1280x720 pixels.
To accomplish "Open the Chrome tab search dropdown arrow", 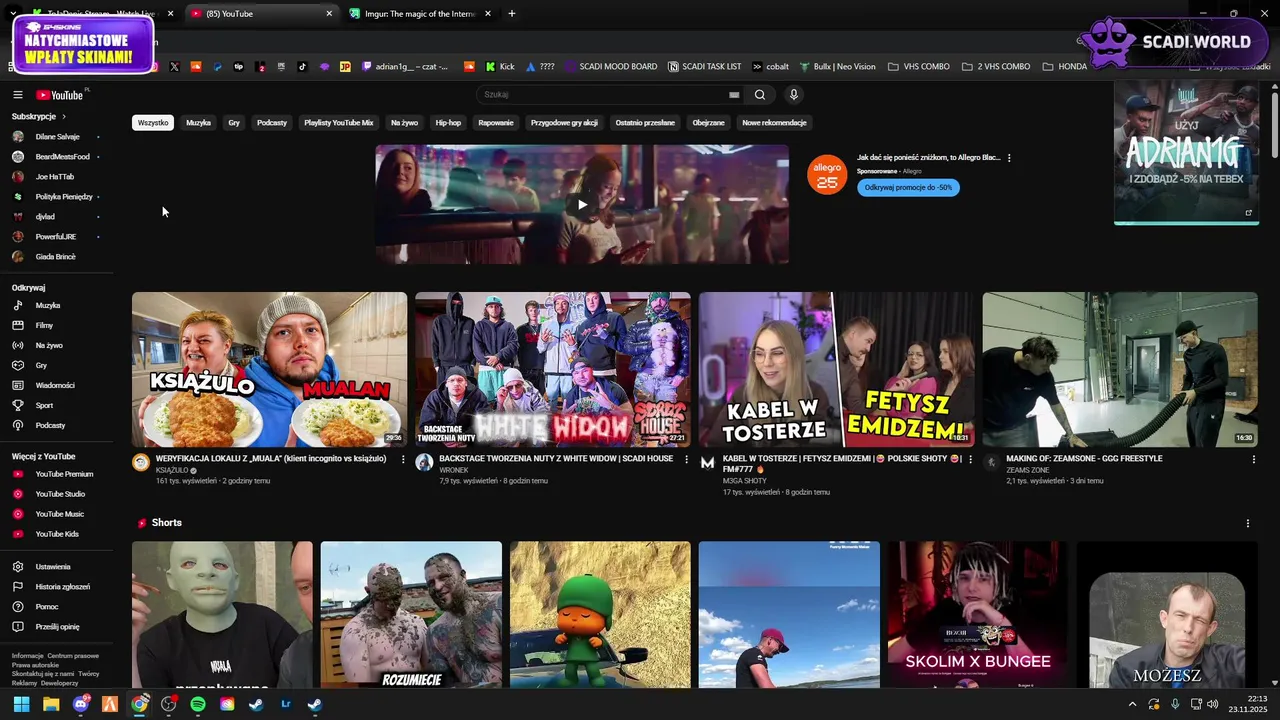I will click(13, 14).
